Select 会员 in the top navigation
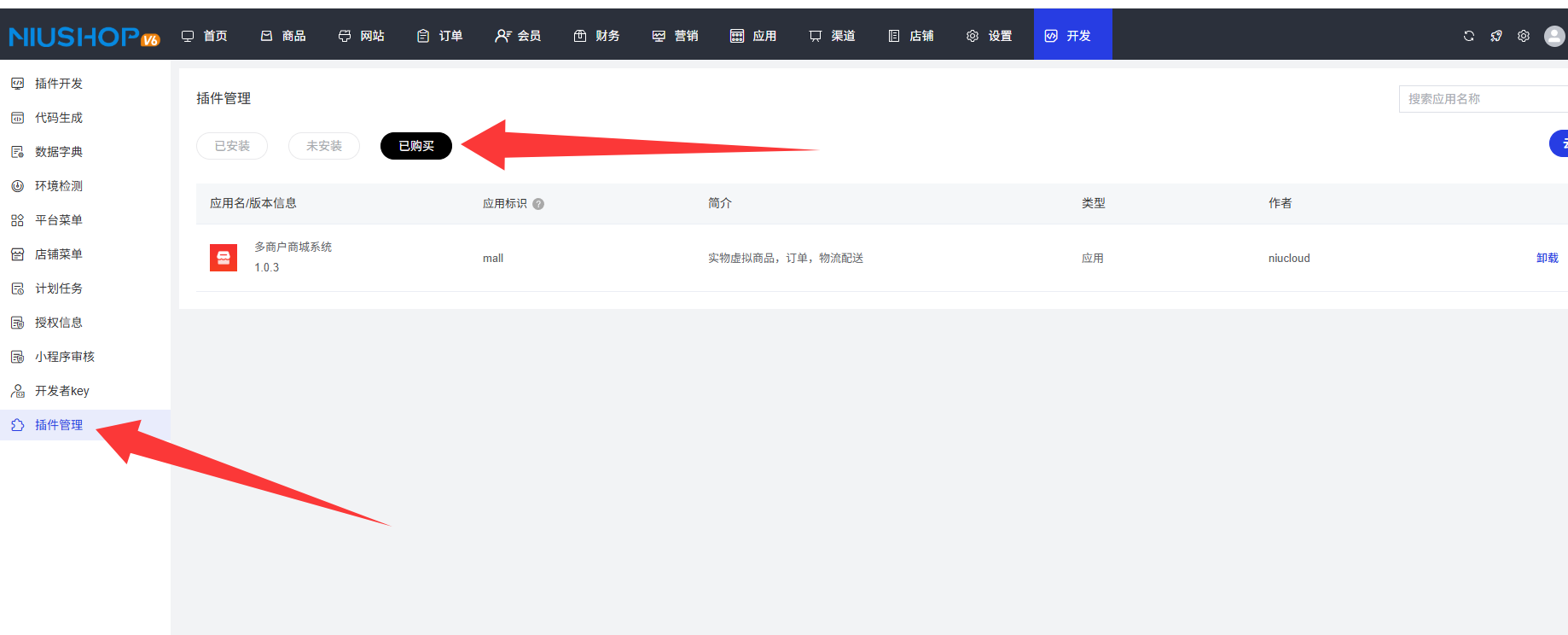 [x=519, y=36]
